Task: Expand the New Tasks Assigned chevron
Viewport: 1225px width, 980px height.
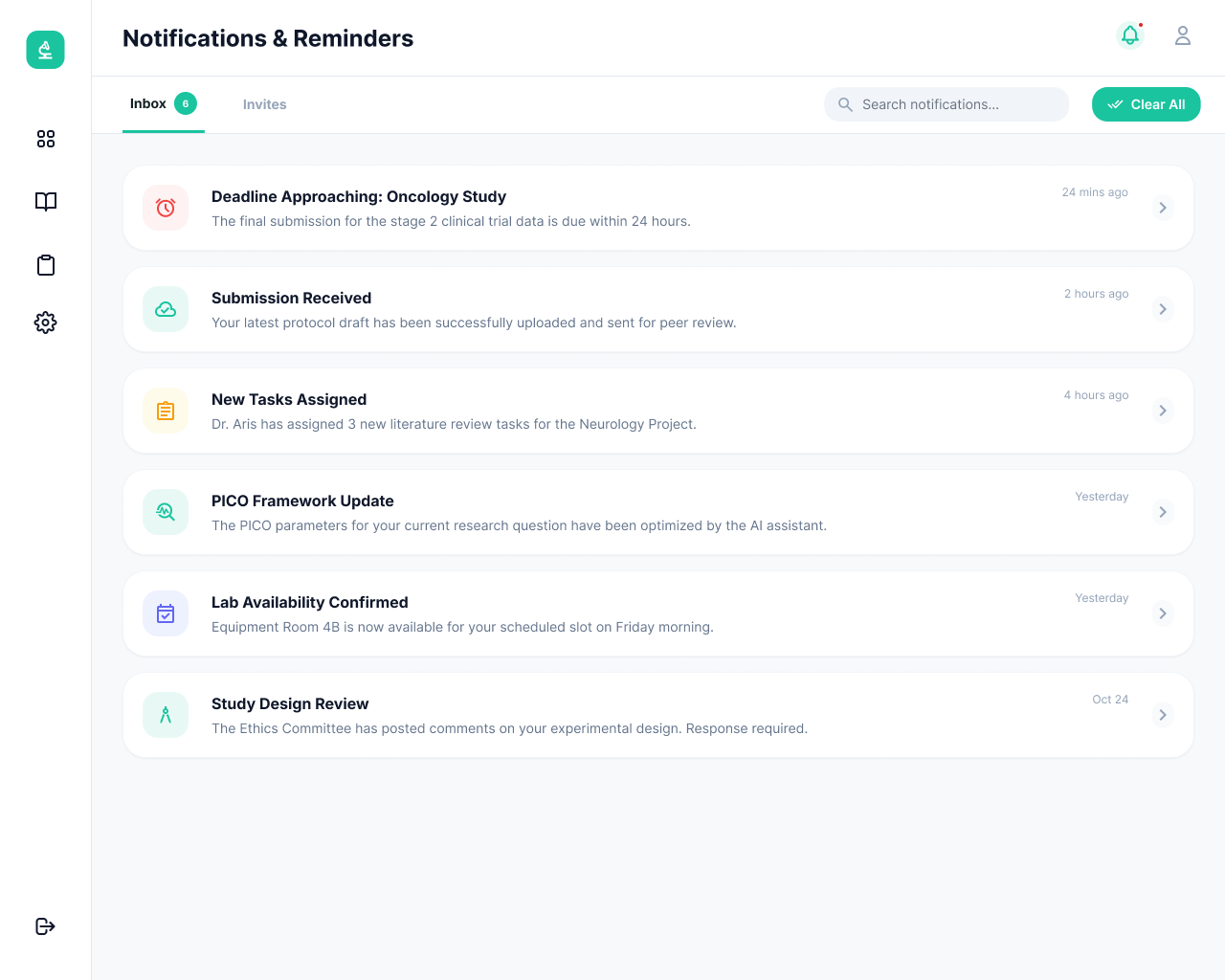Action: 1163,411
